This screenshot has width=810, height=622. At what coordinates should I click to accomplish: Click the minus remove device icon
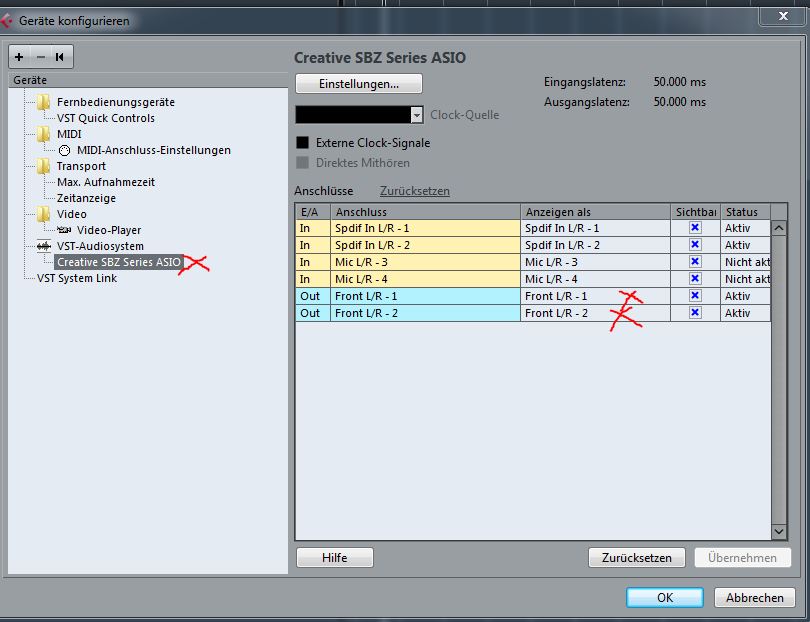pyautogui.click(x=41, y=57)
